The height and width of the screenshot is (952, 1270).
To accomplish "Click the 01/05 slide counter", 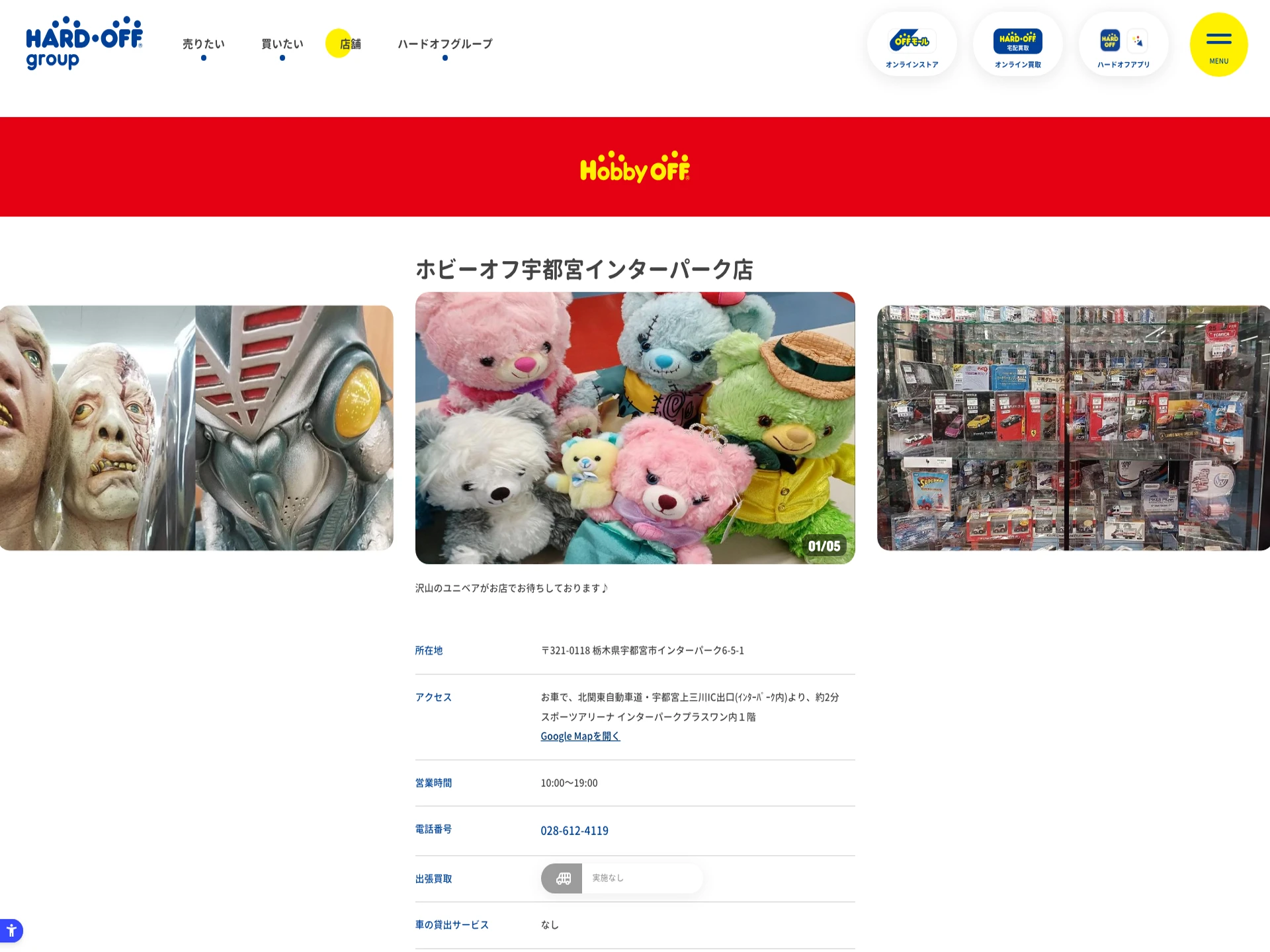I will (x=824, y=546).
